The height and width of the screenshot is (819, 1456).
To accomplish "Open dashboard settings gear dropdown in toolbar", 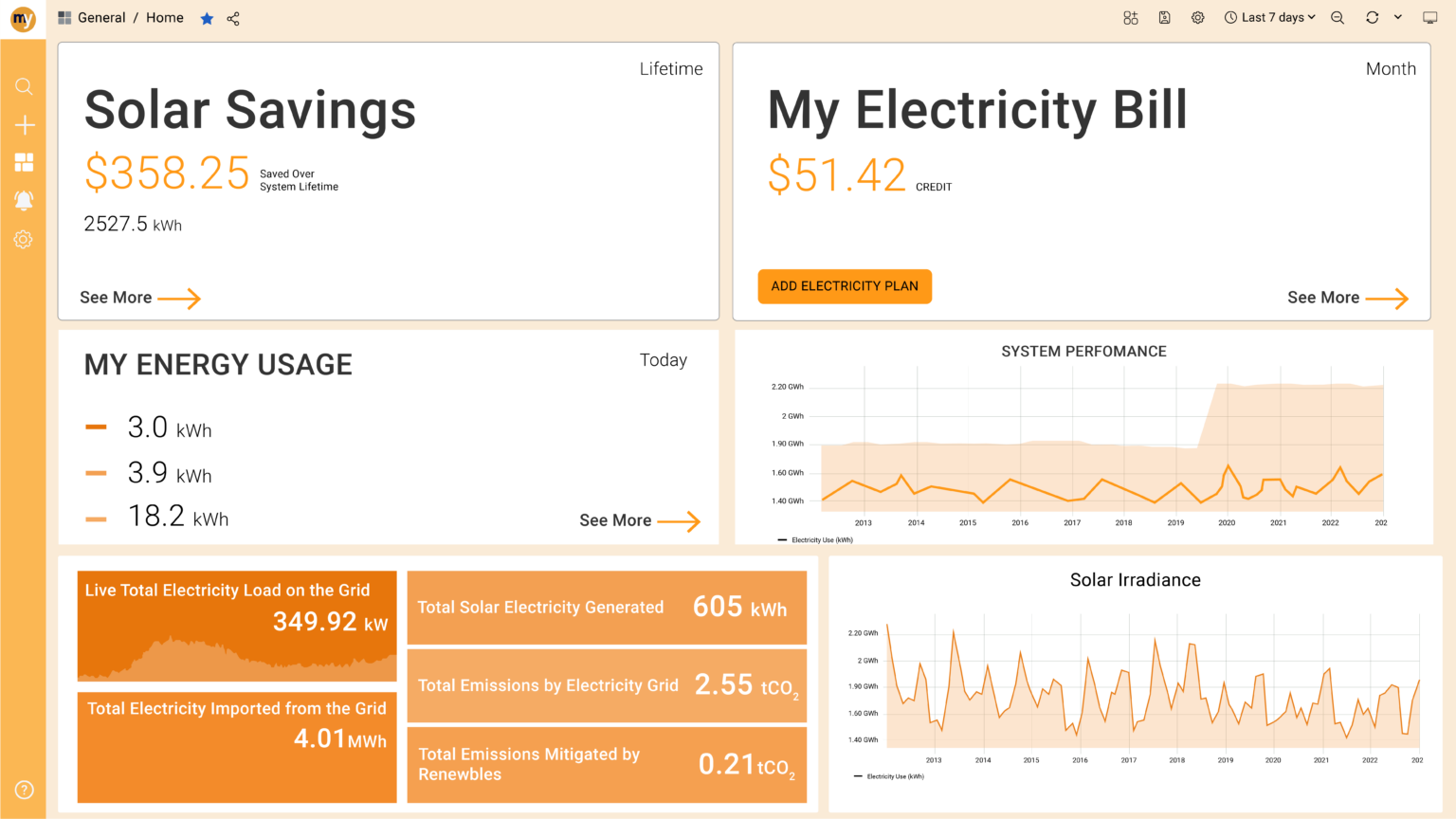I will tap(1197, 17).
